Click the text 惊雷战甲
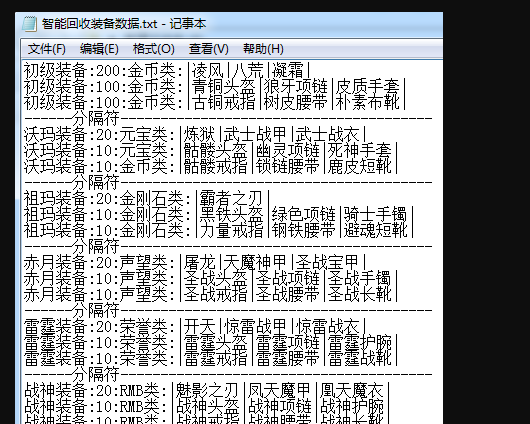The image size is (530, 424). pos(256,327)
